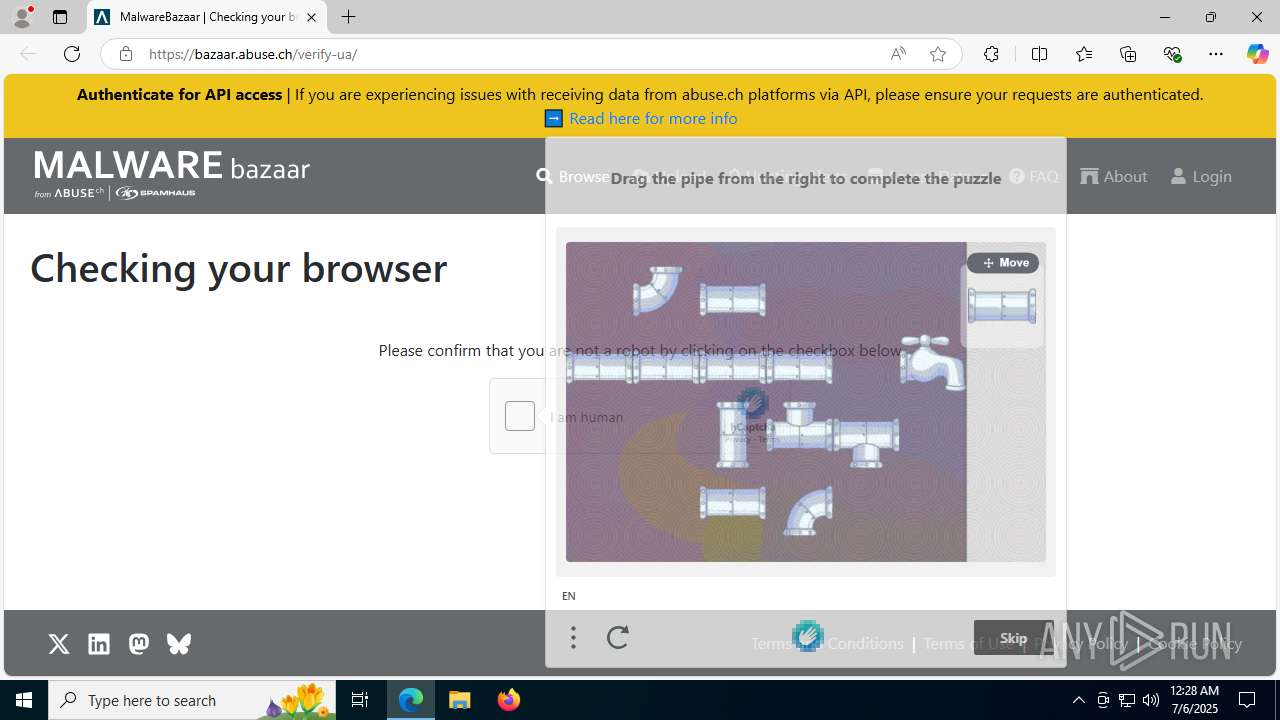Open Microsoft Edge from the taskbar
This screenshot has width=1280, height=720.
click(x=411, y=700)
